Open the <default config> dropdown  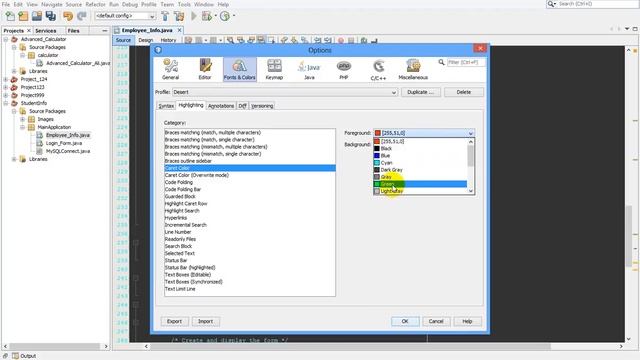(x=125, y=16)
